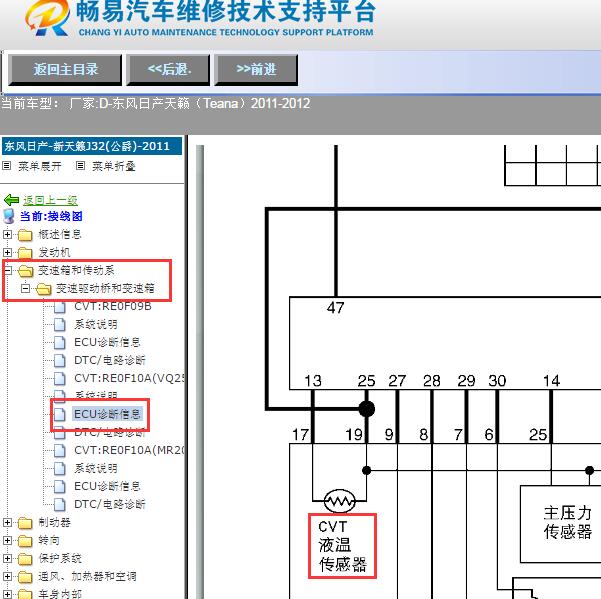Click pin number 47 in wiring diagram
The height and width of the screenshot is (599, 601).
[335, 308]
